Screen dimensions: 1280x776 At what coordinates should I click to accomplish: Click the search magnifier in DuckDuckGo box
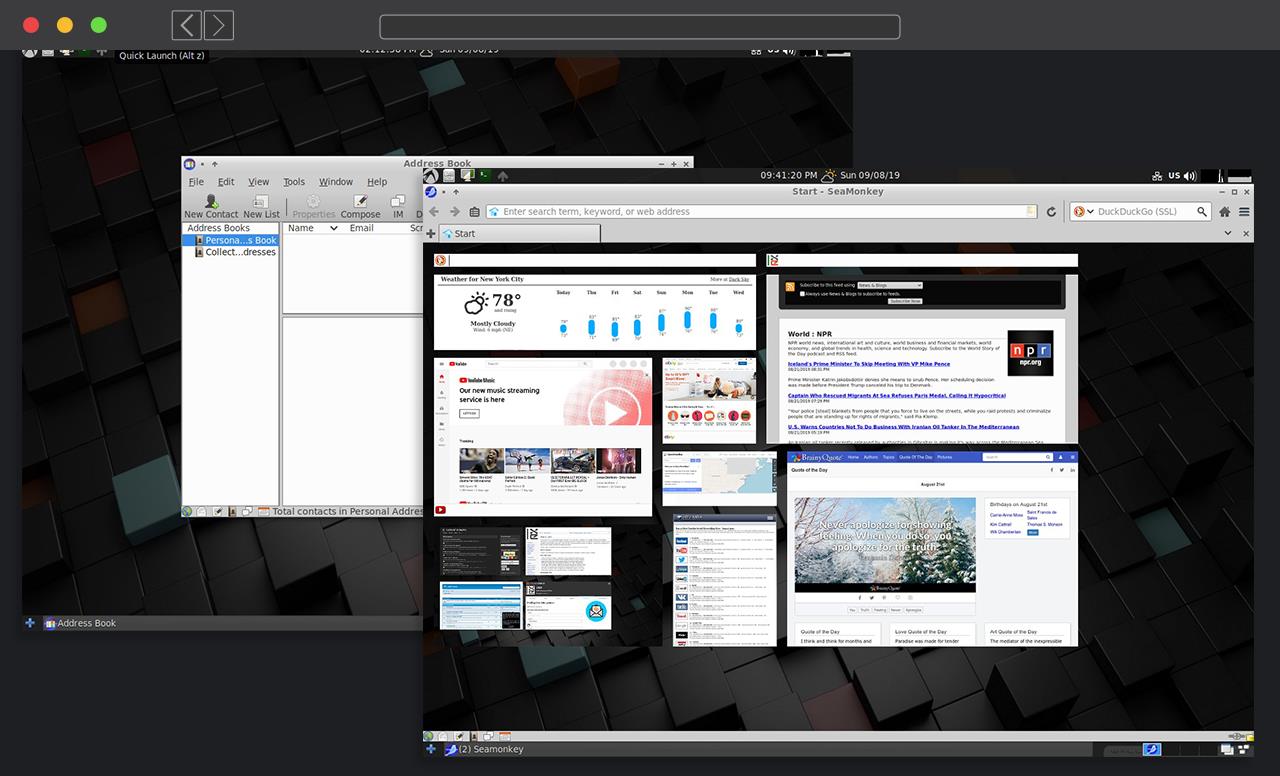tap(1200, 212)
